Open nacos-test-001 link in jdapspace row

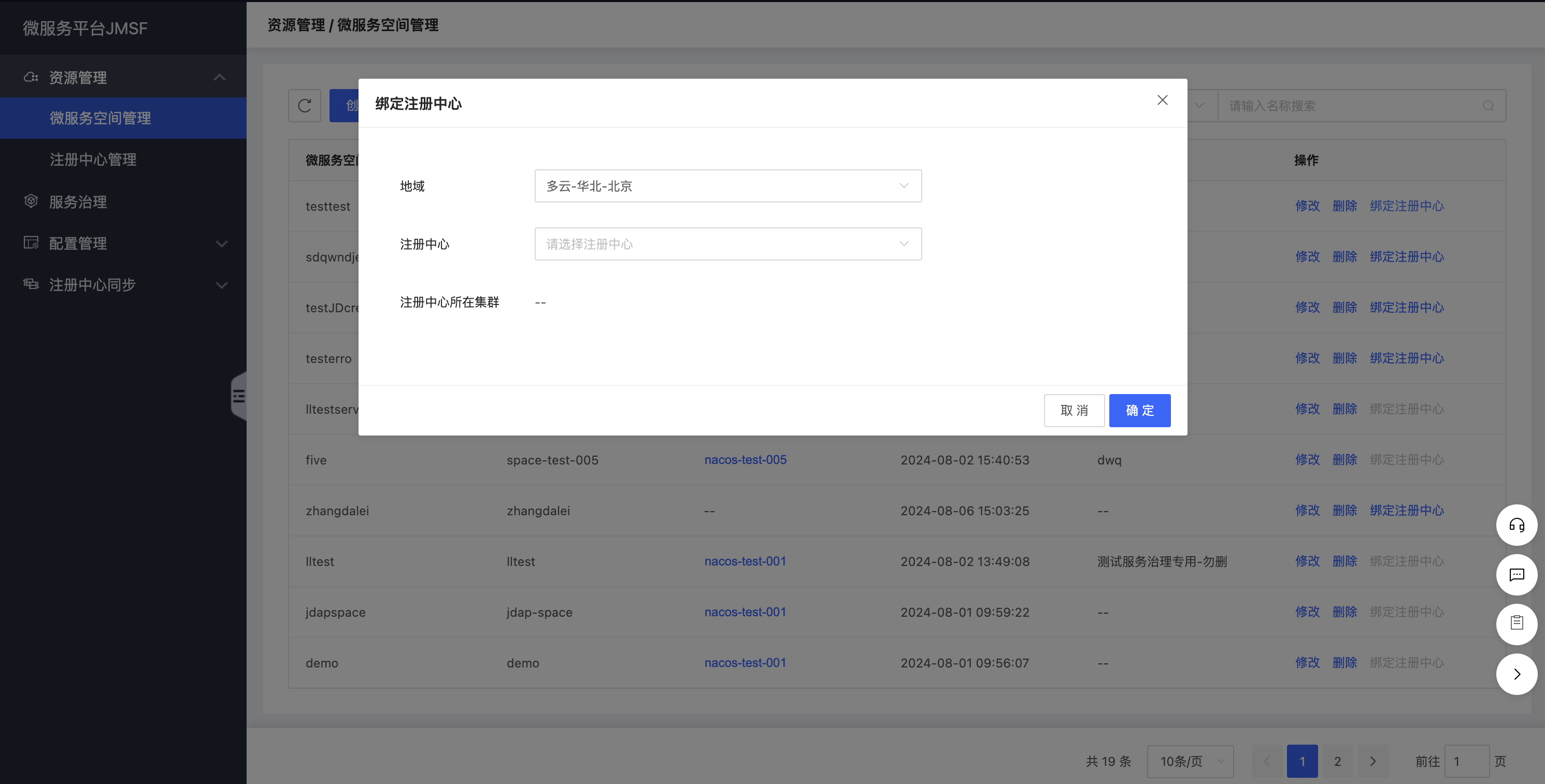pyautogui.click(x=745, y=612)
